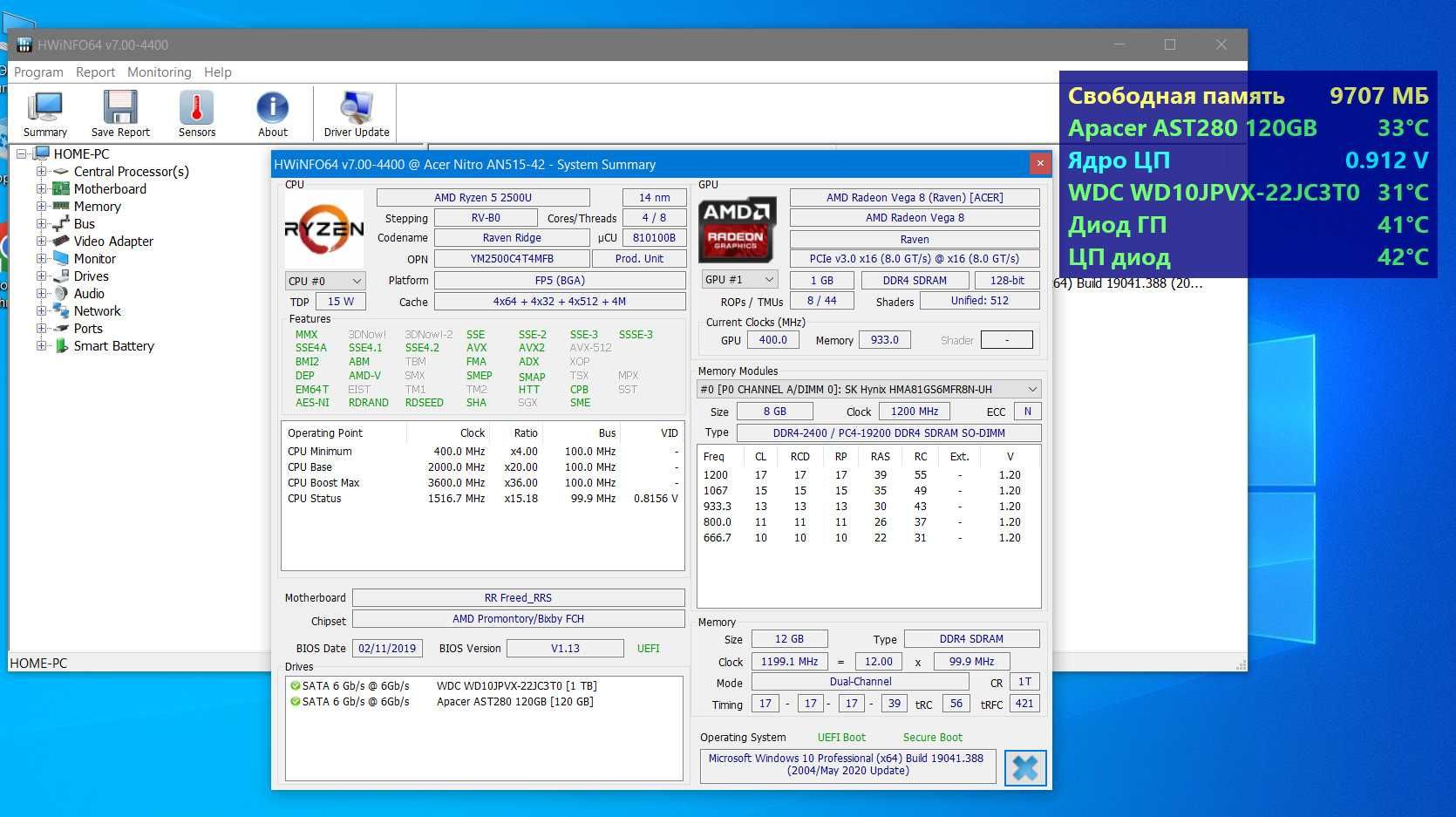Click the Ryzen CPU logo
The image size is (1456, 817).
click(324, 229)
